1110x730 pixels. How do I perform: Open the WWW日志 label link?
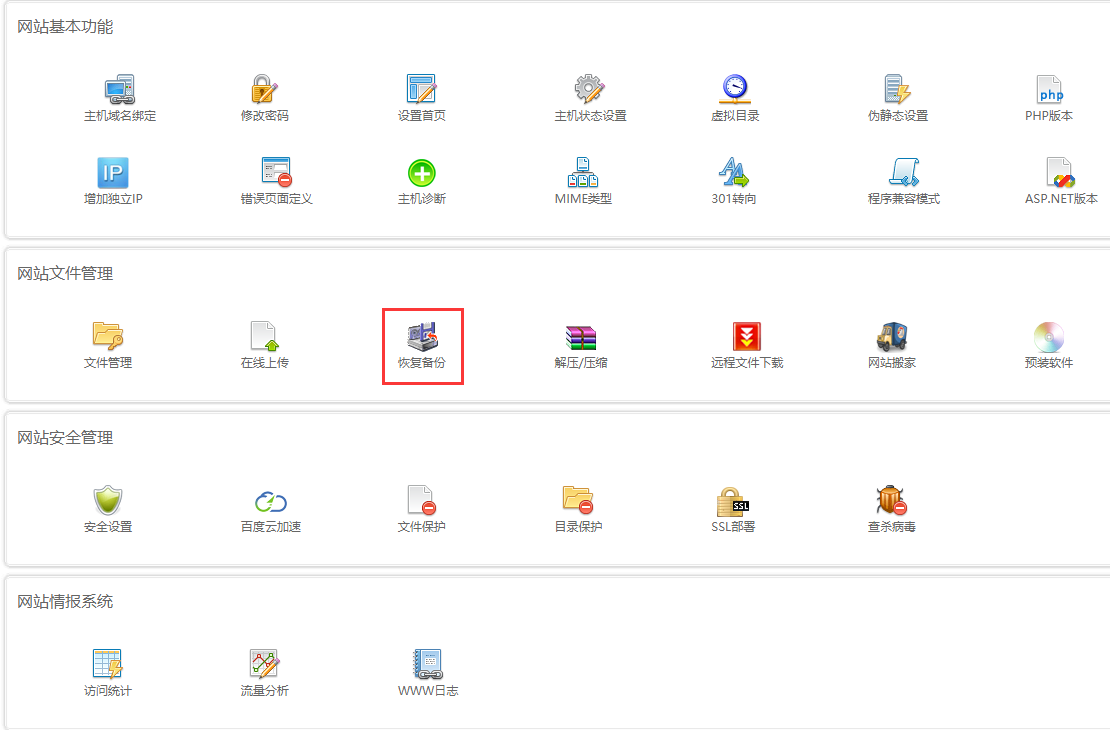point(428,691)
